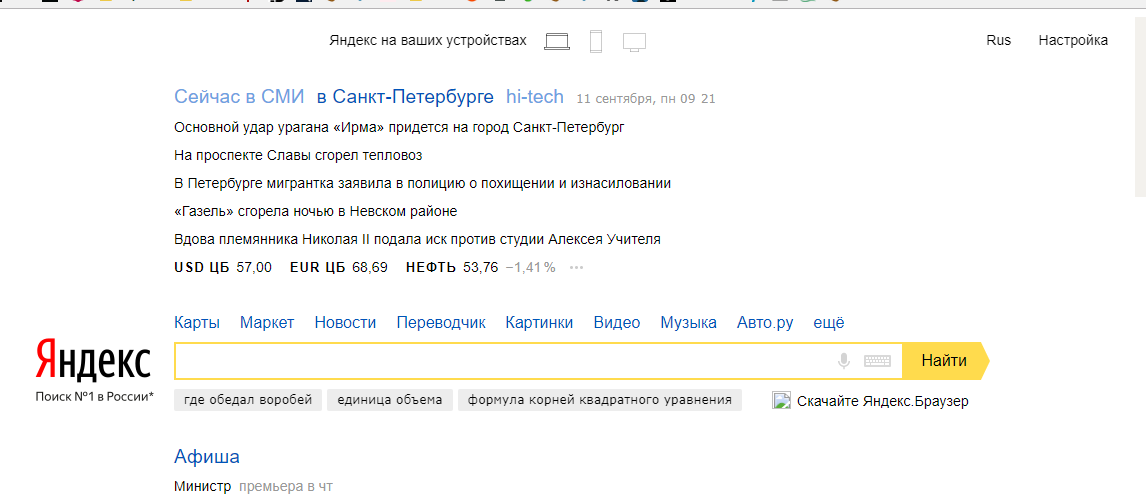Click the date 11 сентября text
This screenshot has height=498, width=1146.
pyautogui.click(x=645, y=99)
